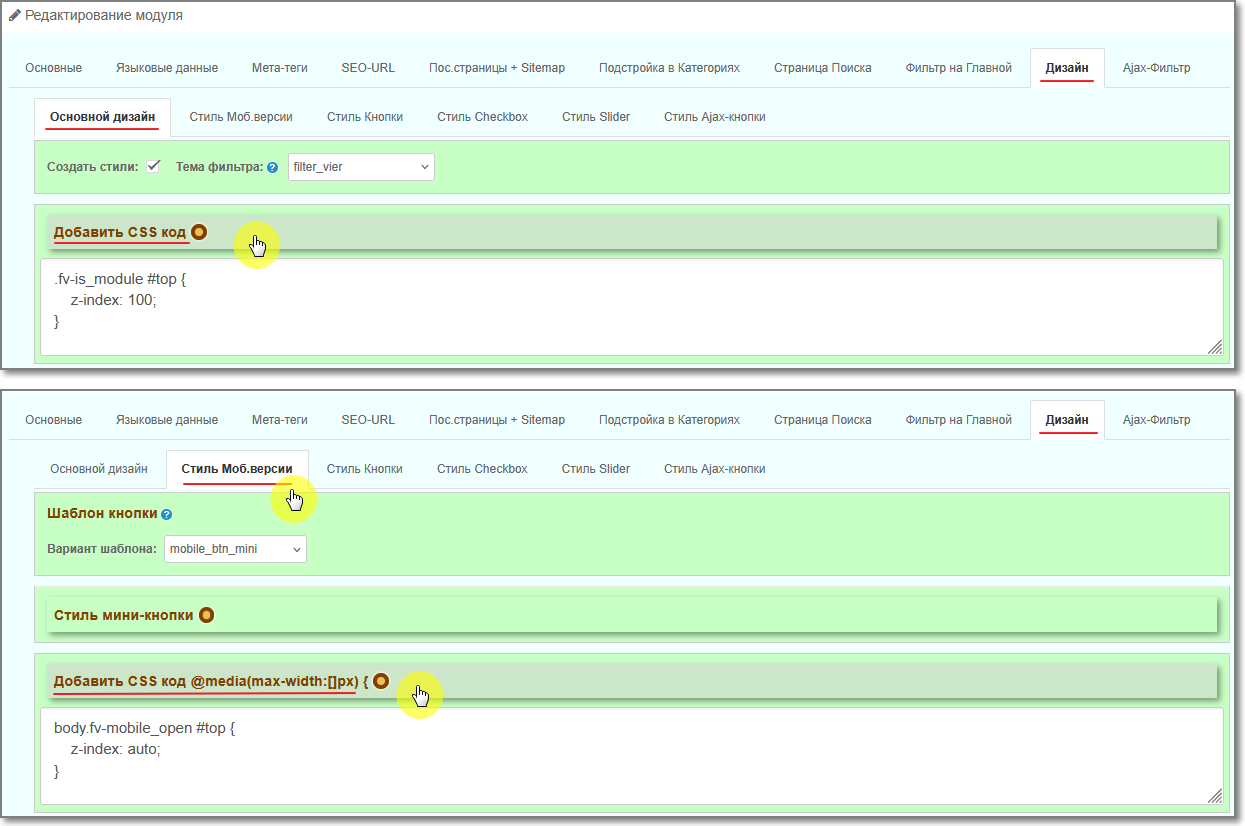Toggle the Создать стили checkbox
The height and width of the screenshot is (826, 1245).
(x=153, y=166)
